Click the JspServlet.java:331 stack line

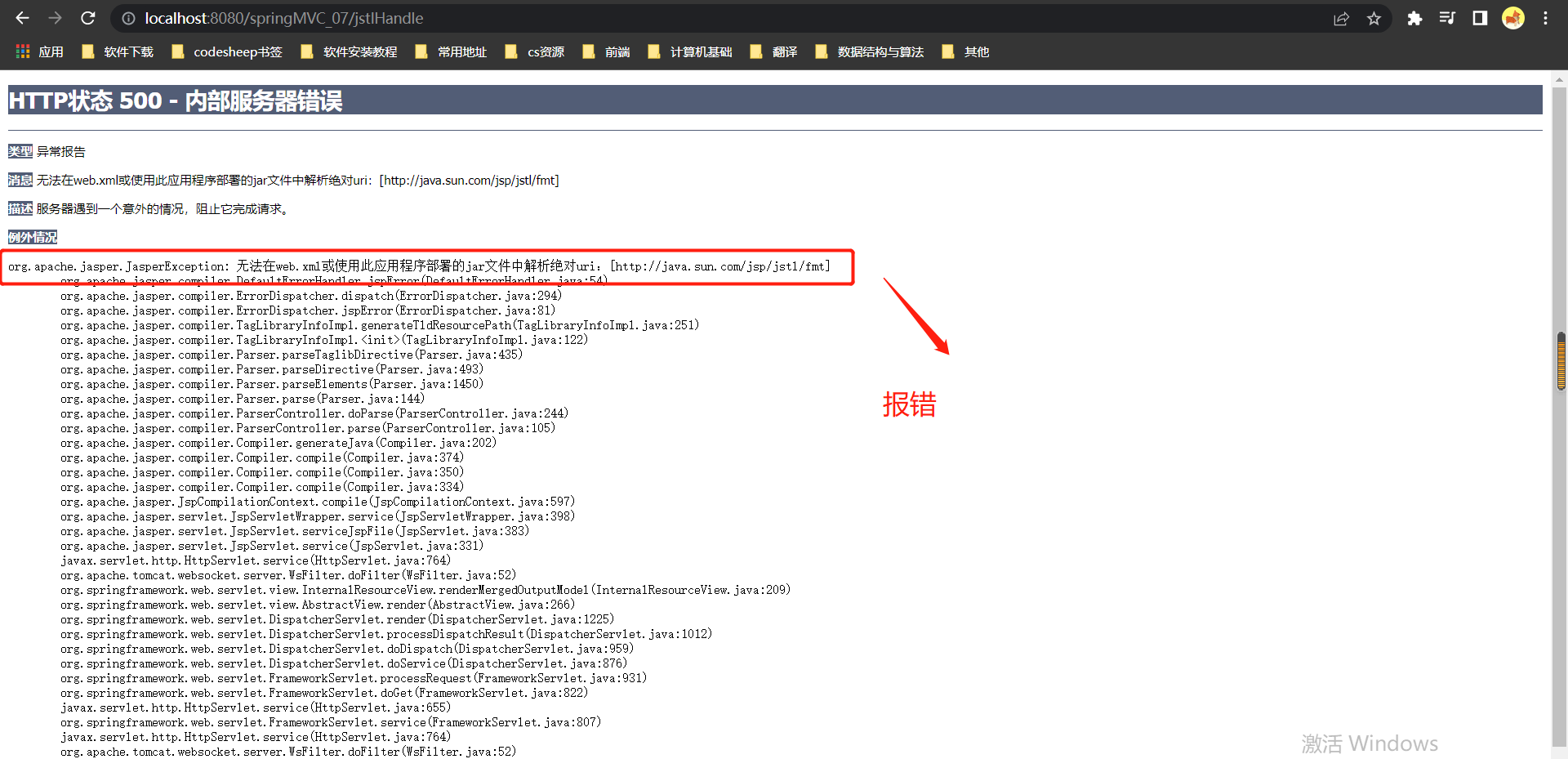coord(272,546)
